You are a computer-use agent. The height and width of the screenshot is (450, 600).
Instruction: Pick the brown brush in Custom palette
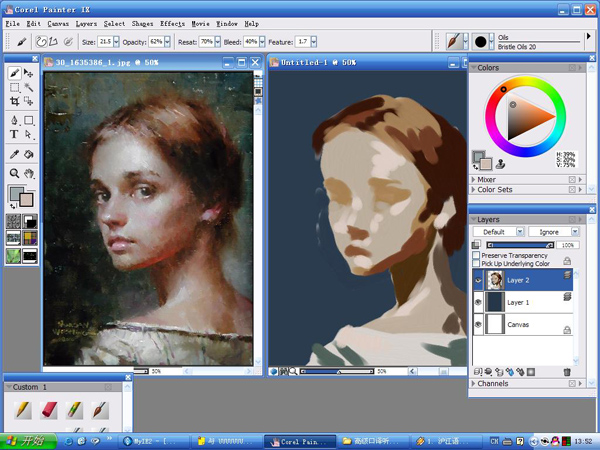pos(100,410)
